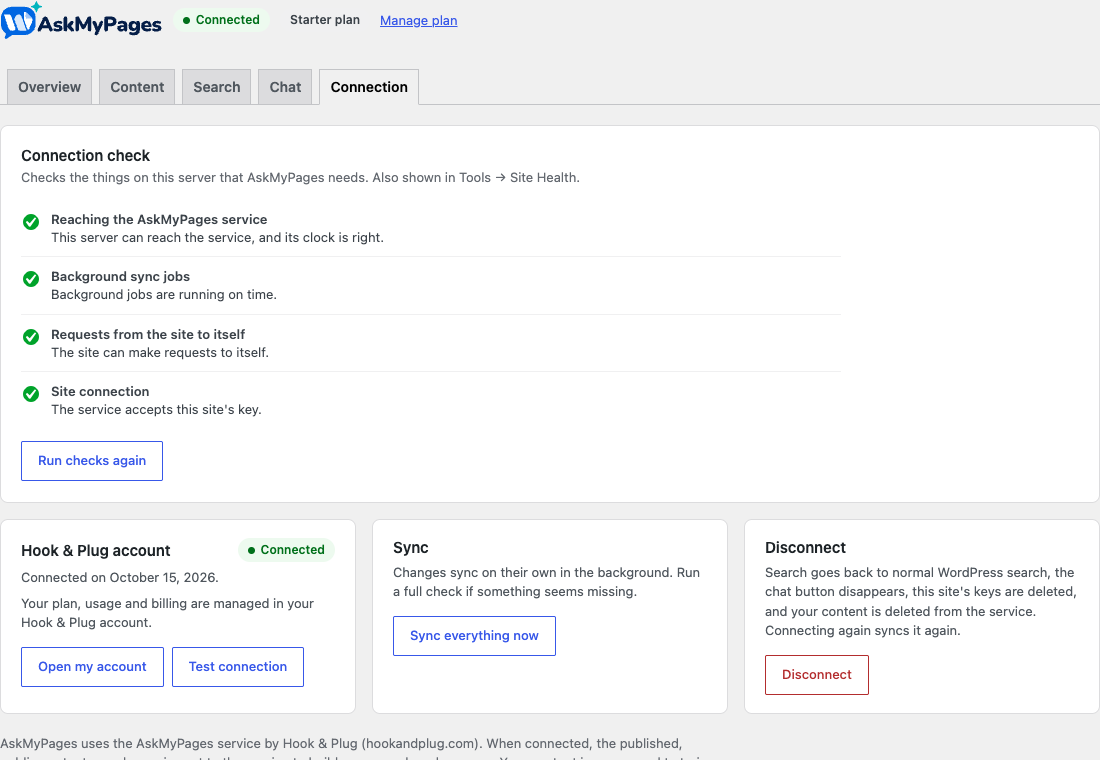This screenshot has height=760, width=1100.
Task: Select the Connection tab
Action: coord(369,87)
